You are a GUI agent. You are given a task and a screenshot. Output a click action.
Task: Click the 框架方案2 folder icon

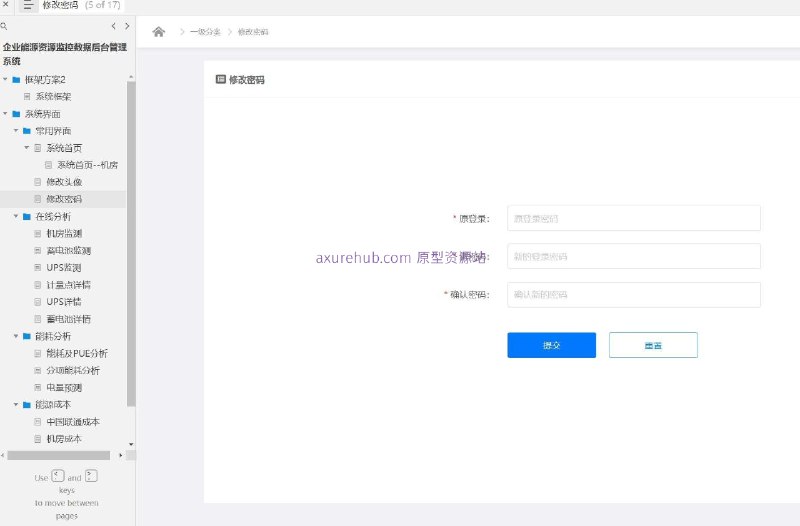16,80
